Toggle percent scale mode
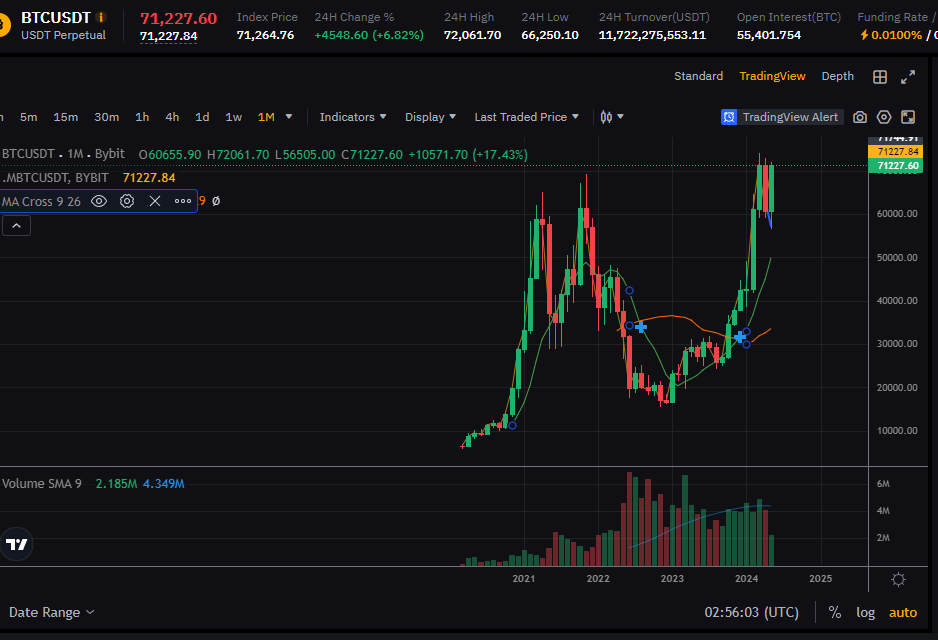938x640 pixels. 835,612
